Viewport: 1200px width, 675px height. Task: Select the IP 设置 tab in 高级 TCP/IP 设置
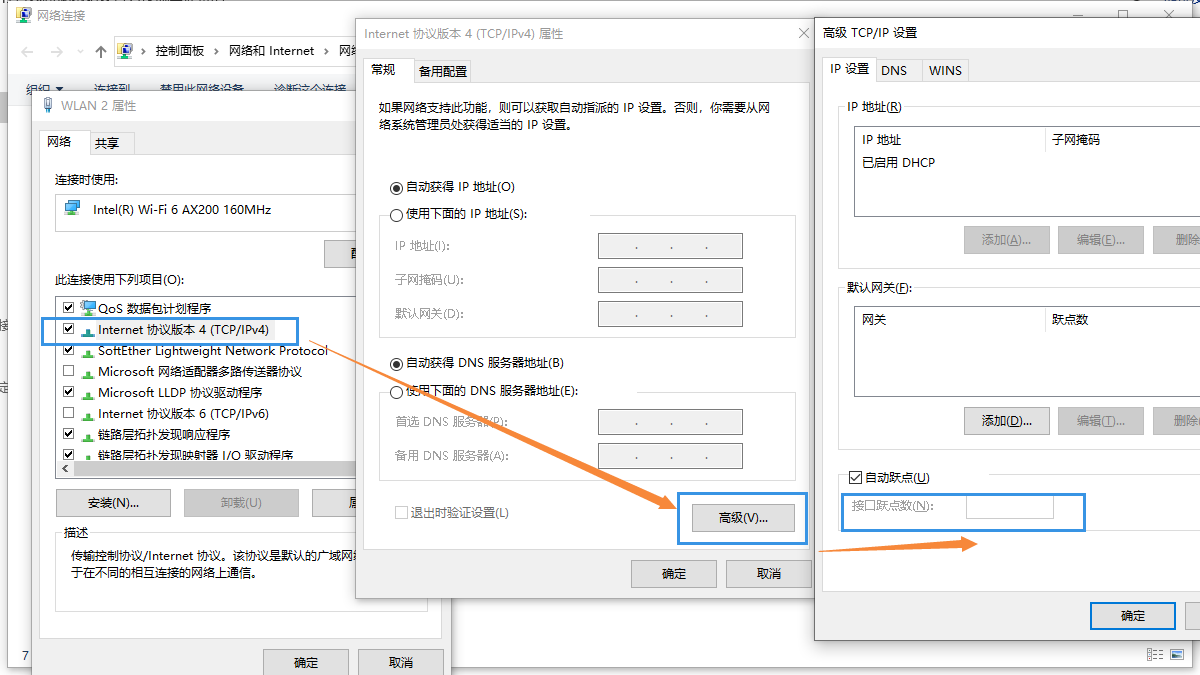pyautogui.click(x=850, y=69)
